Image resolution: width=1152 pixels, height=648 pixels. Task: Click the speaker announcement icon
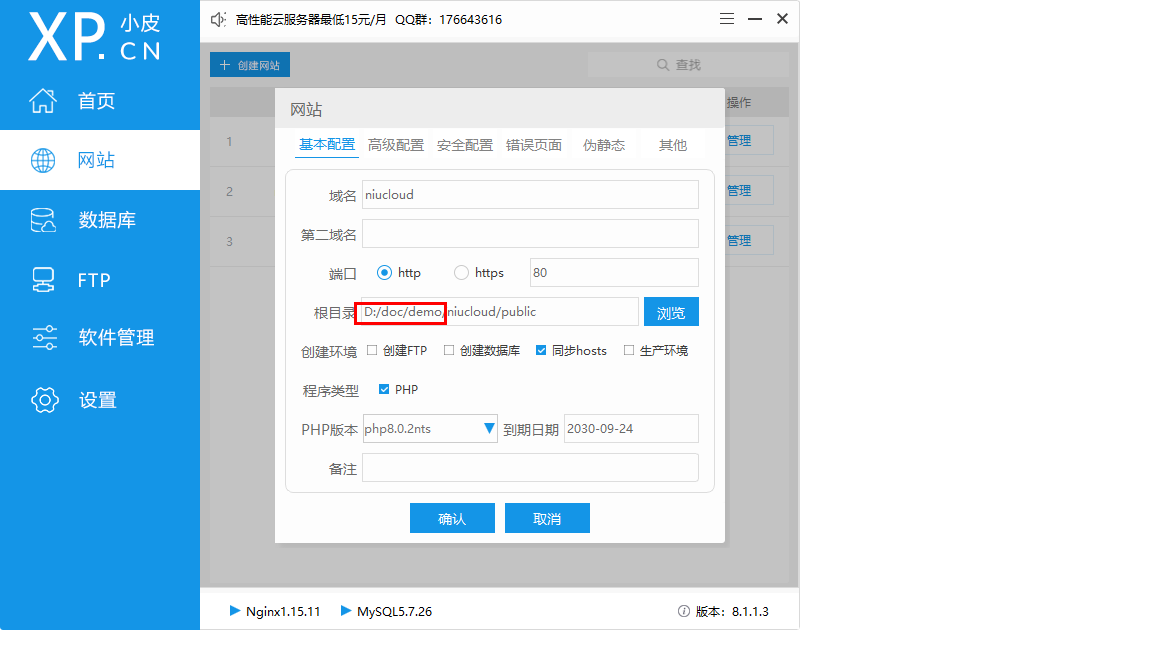pos(219,19)
